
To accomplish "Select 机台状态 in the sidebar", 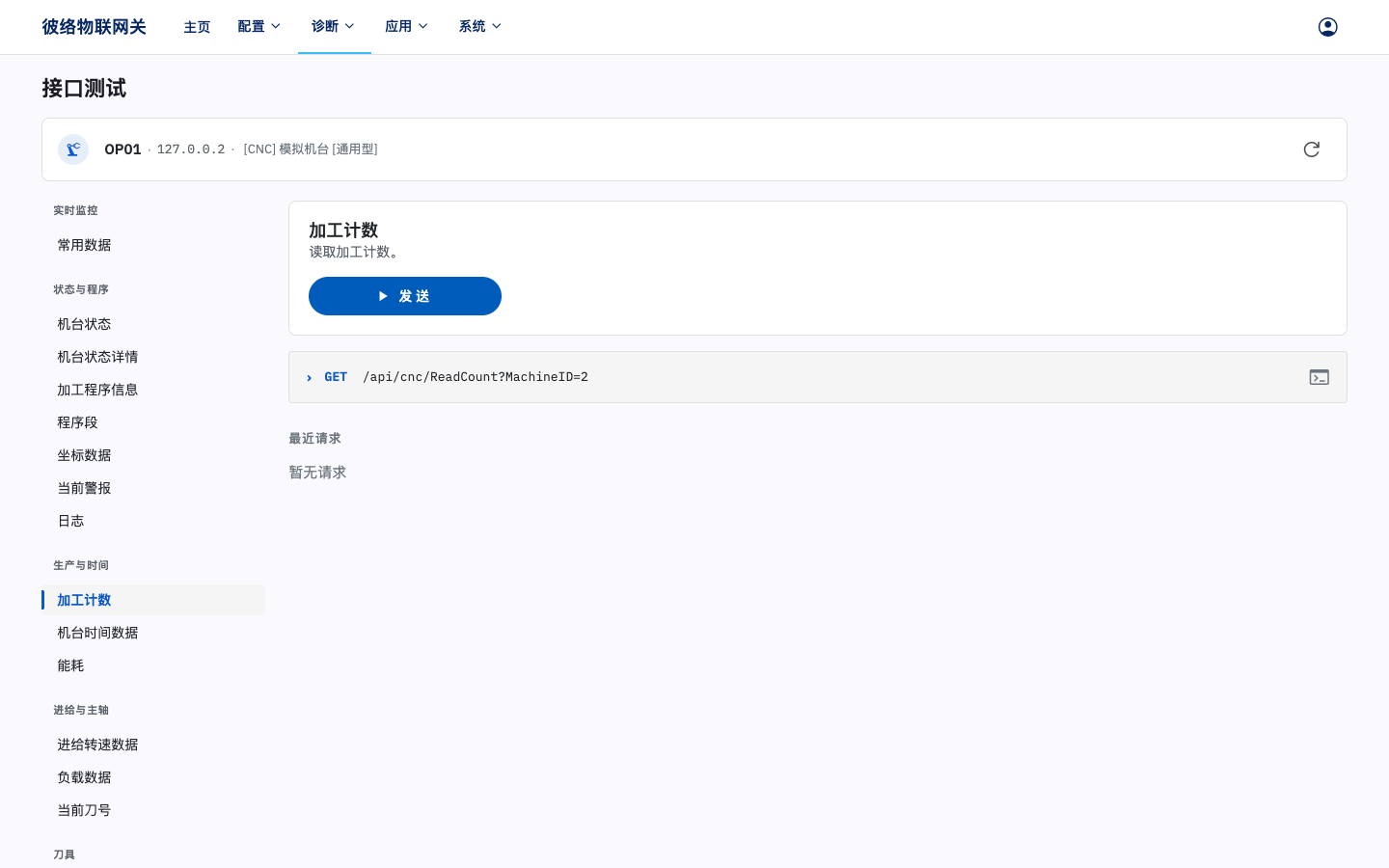I will 153,324.
